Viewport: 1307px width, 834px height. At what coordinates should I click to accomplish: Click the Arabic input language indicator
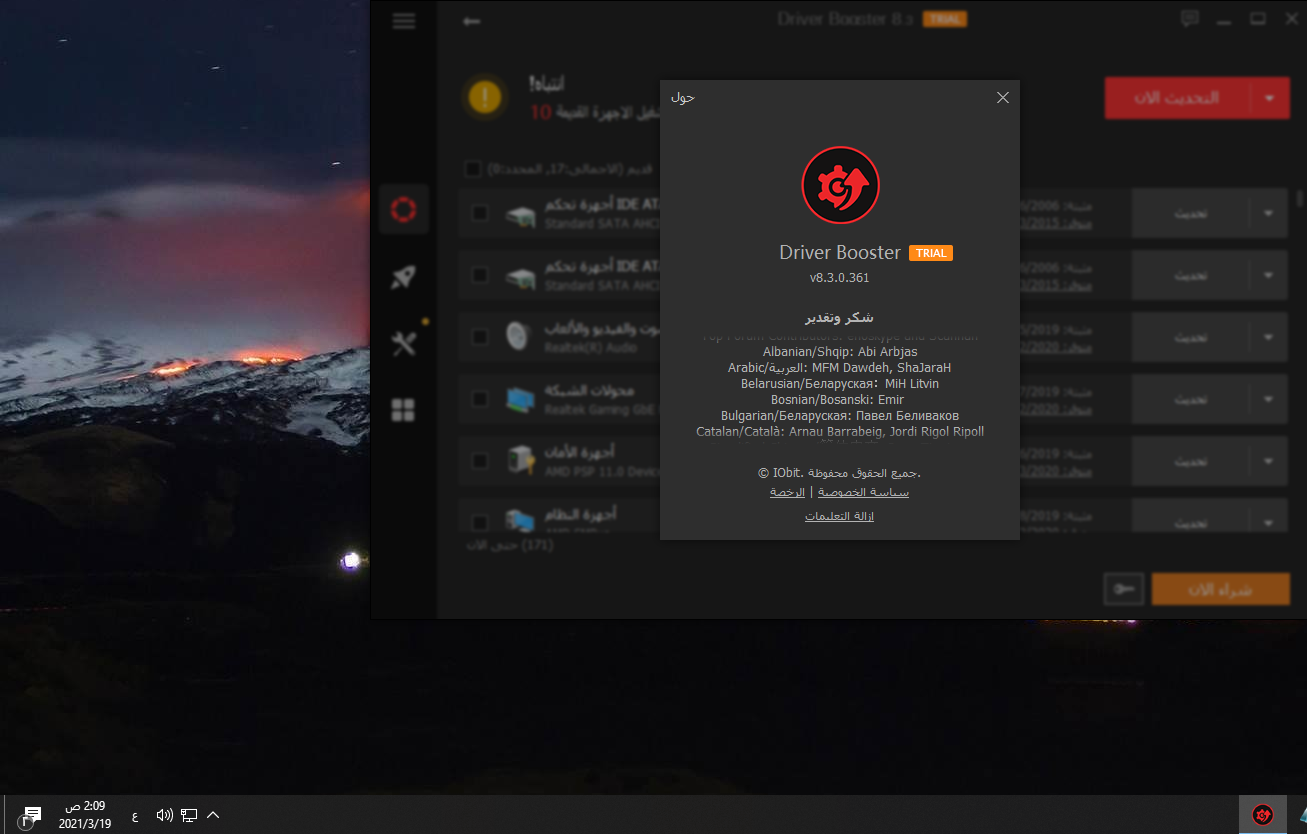(x=135, y=816)
